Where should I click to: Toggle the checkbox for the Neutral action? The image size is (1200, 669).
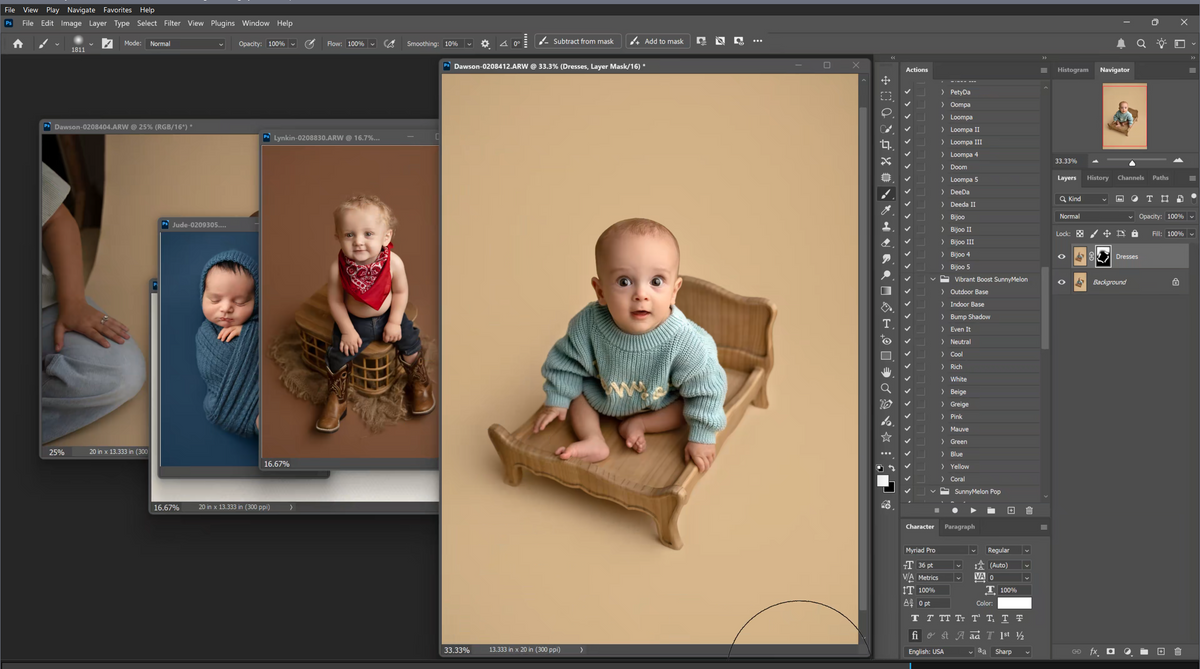907,342
